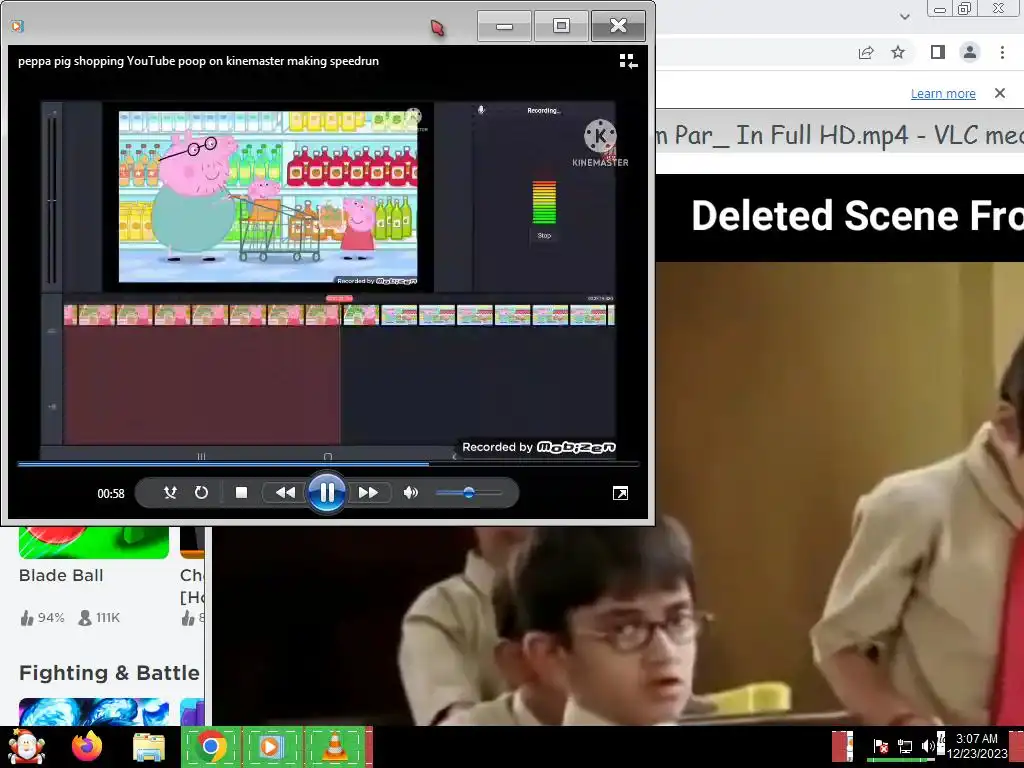Skip to next track in Media Player
The image size is (1024, 768).
(368, 492)
